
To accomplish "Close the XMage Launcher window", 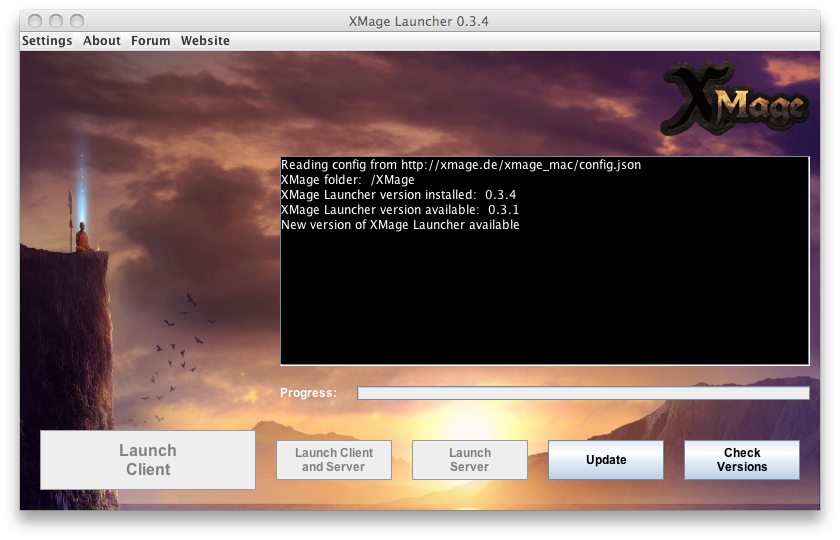I will (x=35, y=21).
